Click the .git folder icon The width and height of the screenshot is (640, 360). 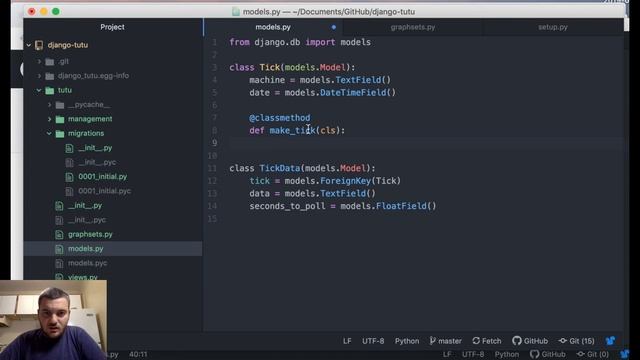pos(50,62)
